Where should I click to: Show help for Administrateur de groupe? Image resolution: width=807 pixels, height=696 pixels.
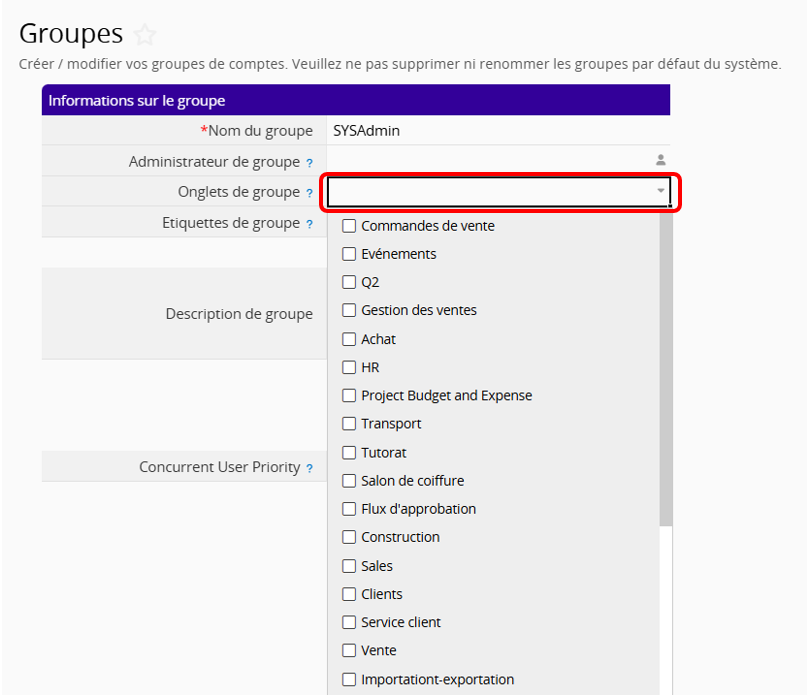(309, 163)
